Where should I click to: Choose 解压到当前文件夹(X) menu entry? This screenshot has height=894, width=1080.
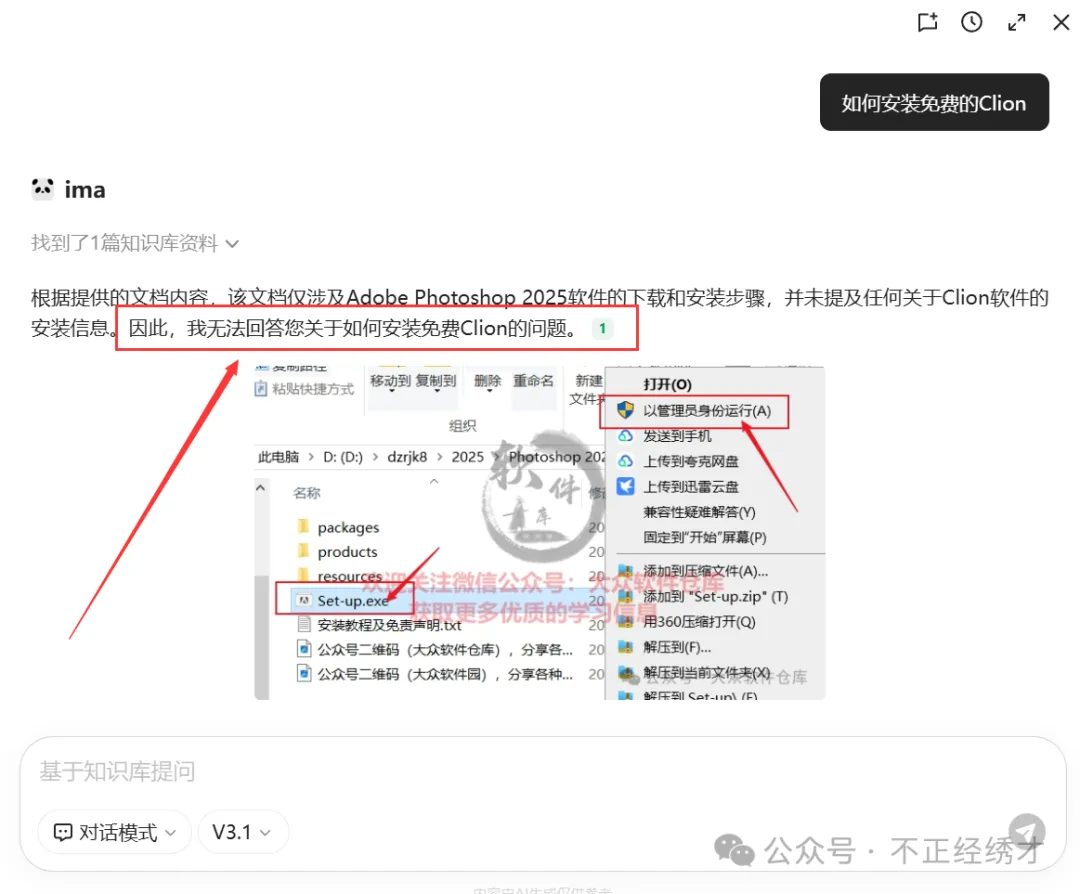click(x=707, y=672)
